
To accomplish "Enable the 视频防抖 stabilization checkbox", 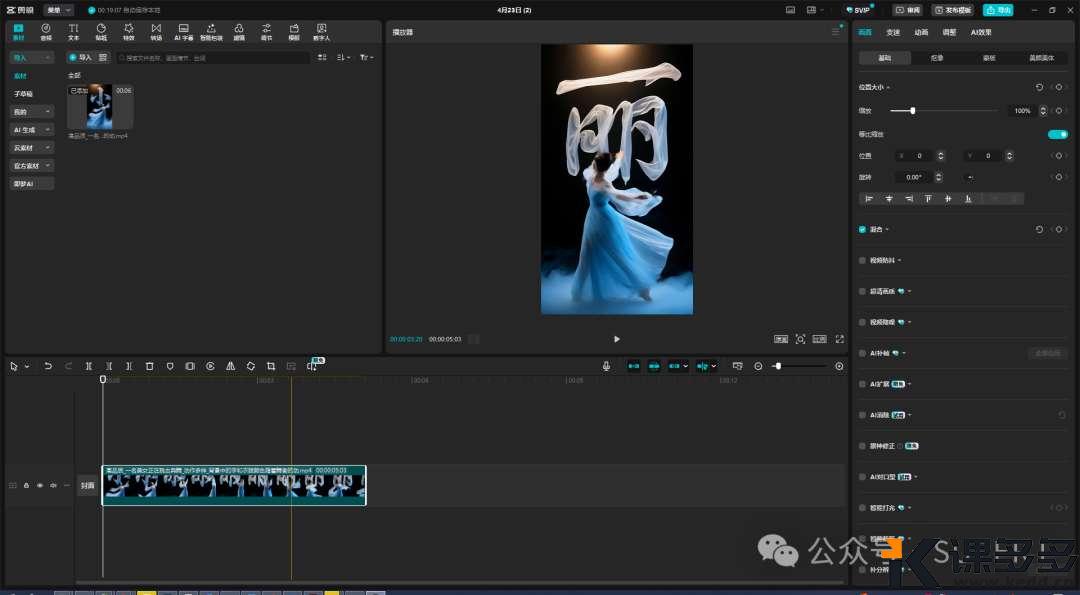I will [863, 260].
